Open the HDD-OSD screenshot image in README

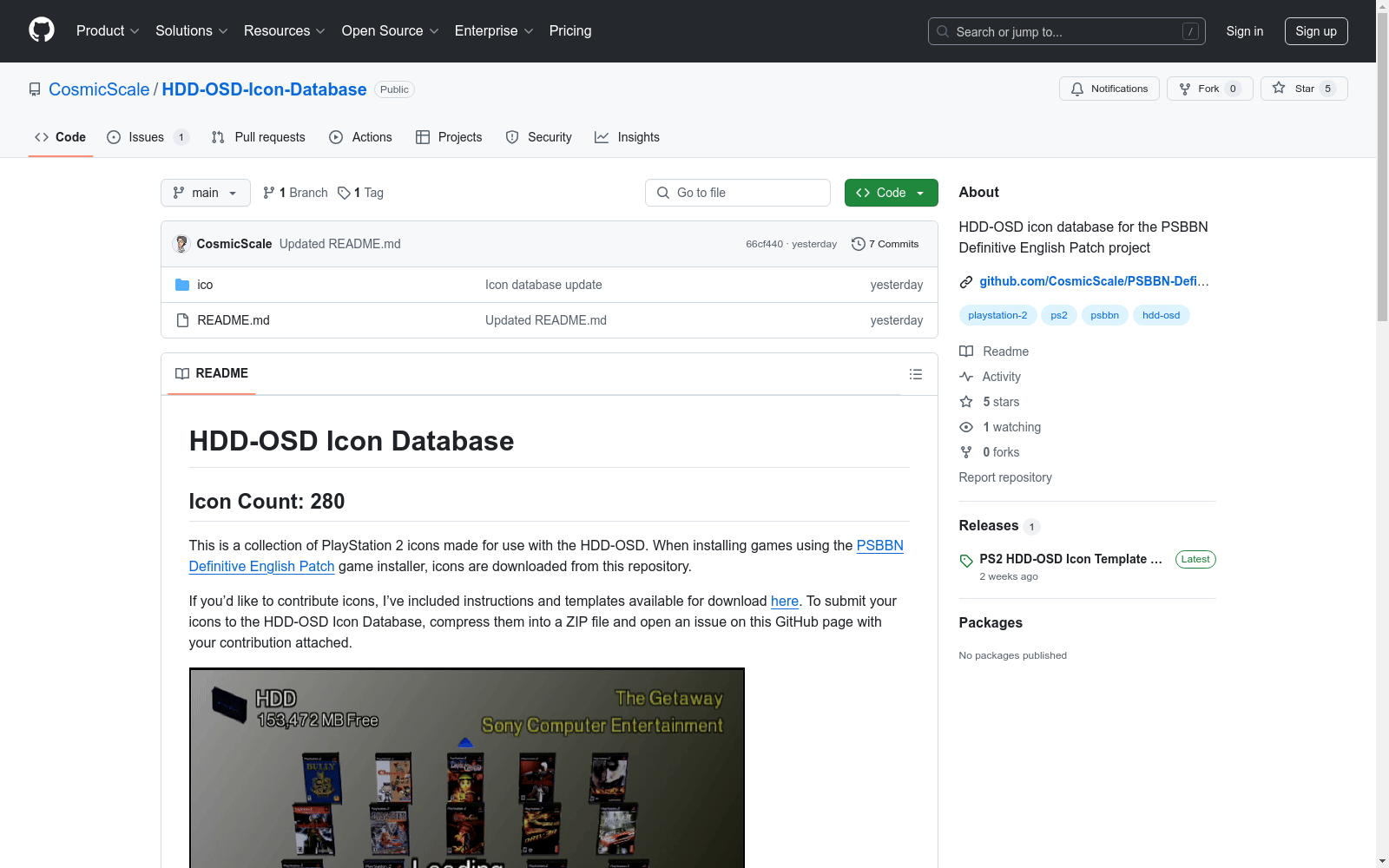(x=467, y=768)
